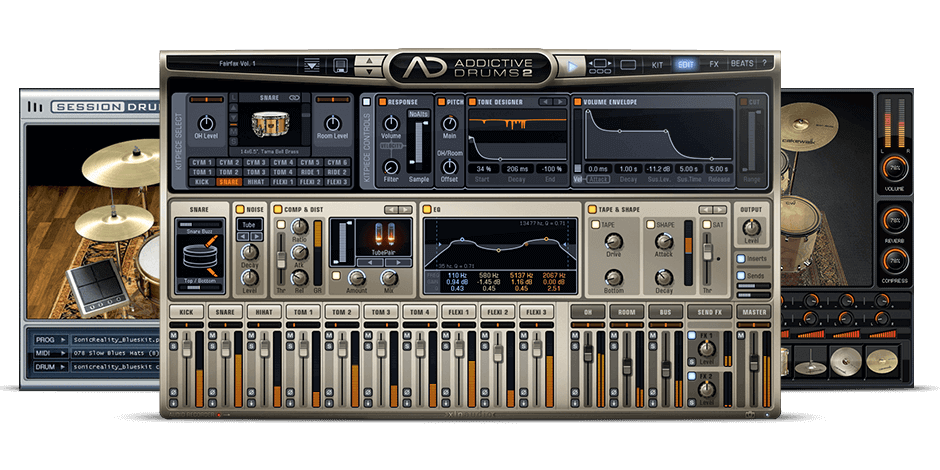Click the Kick channel volume fader

(186, 348)
